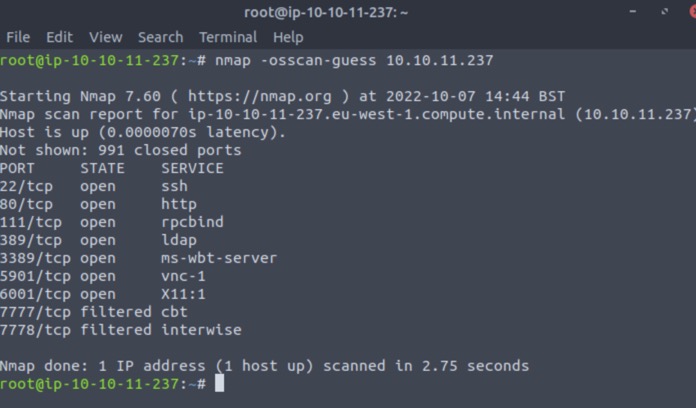
Task: Open the View menu
Action: [x=105, y=37]
